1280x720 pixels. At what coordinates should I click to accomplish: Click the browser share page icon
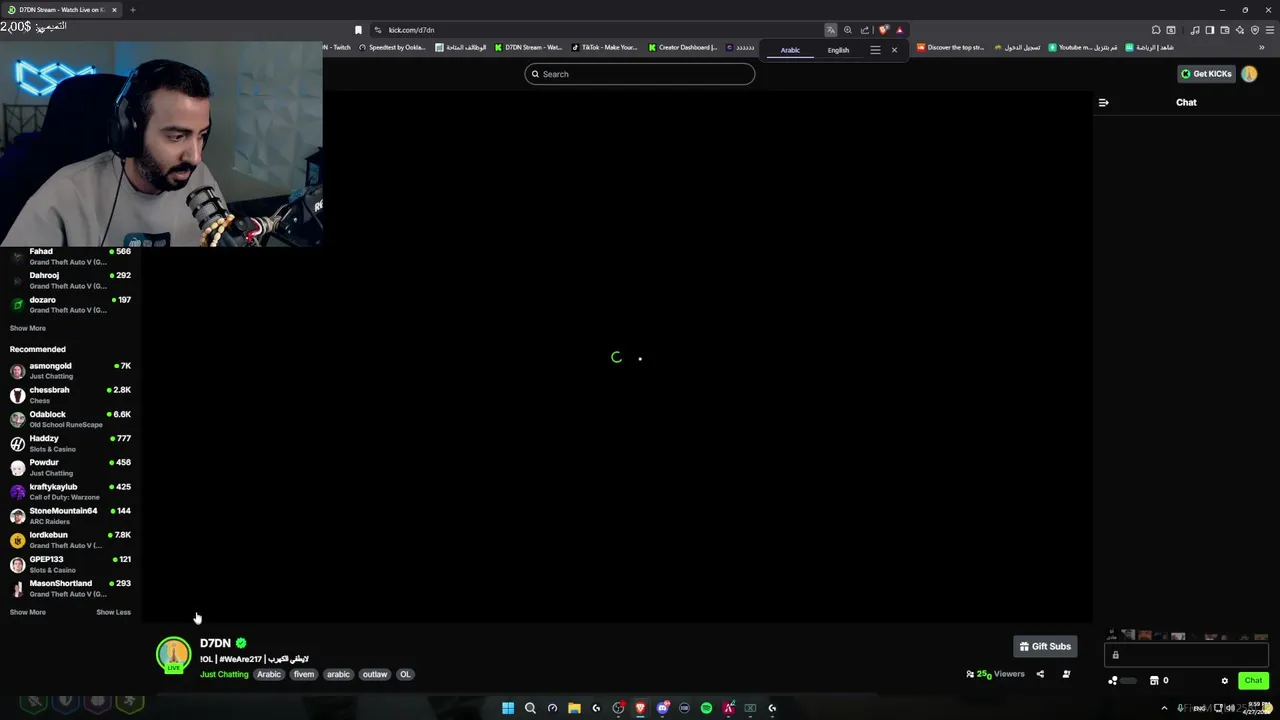(x=865, y=30)
